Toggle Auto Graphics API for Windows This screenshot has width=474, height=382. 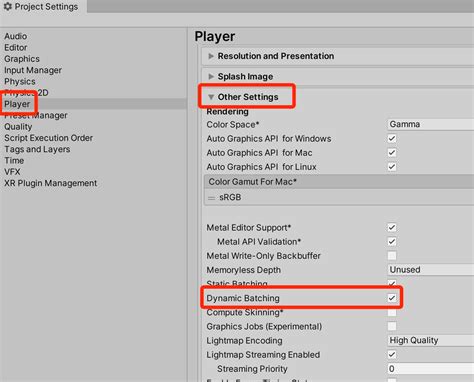392,138
